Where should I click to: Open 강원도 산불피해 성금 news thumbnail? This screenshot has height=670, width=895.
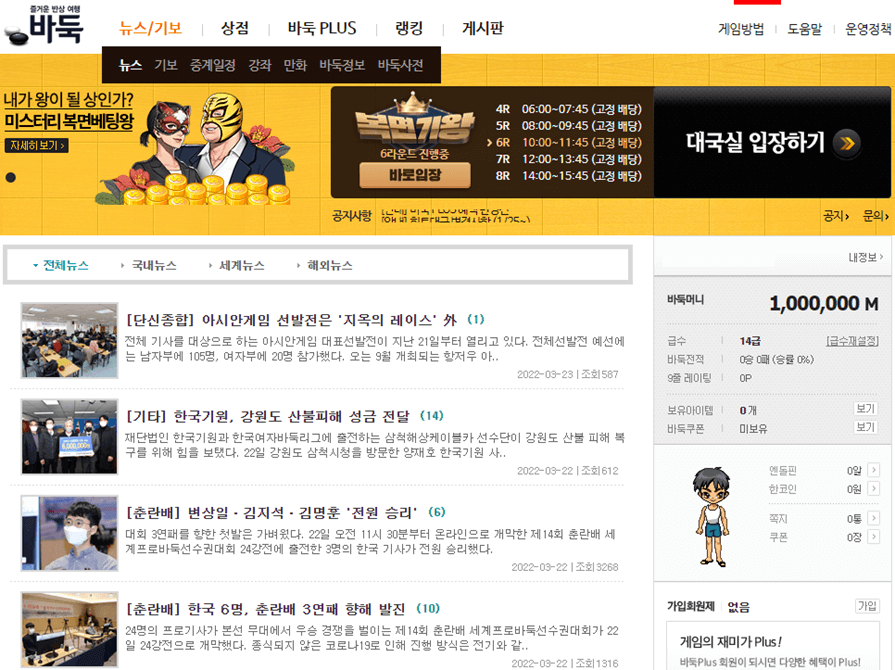[70, 437]
